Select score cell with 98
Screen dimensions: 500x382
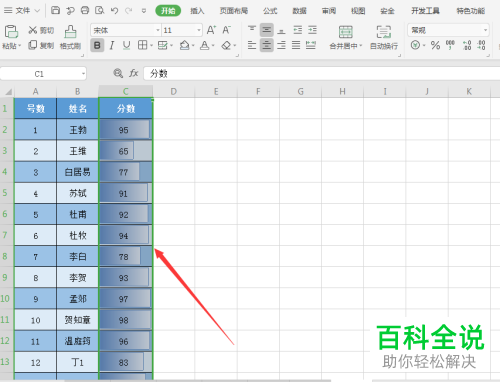click(126, 320)
